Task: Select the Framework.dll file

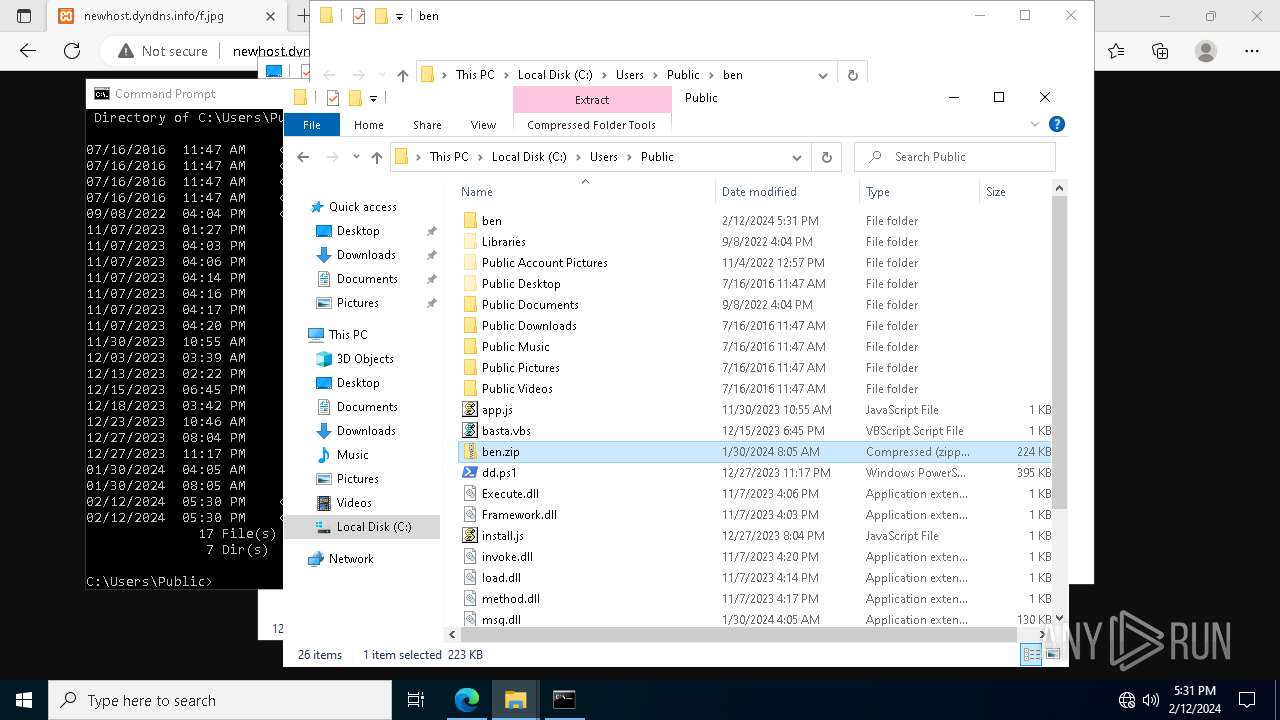Action: (519, 515)
